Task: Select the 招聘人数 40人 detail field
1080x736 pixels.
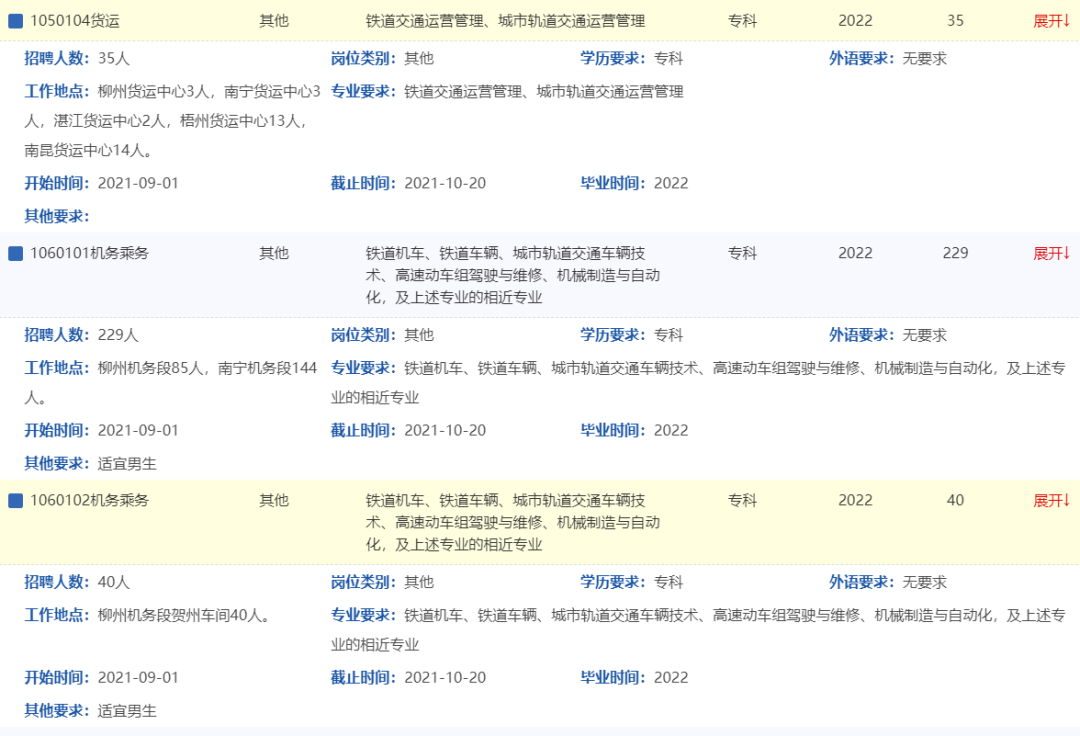Action: click(78, 582)
